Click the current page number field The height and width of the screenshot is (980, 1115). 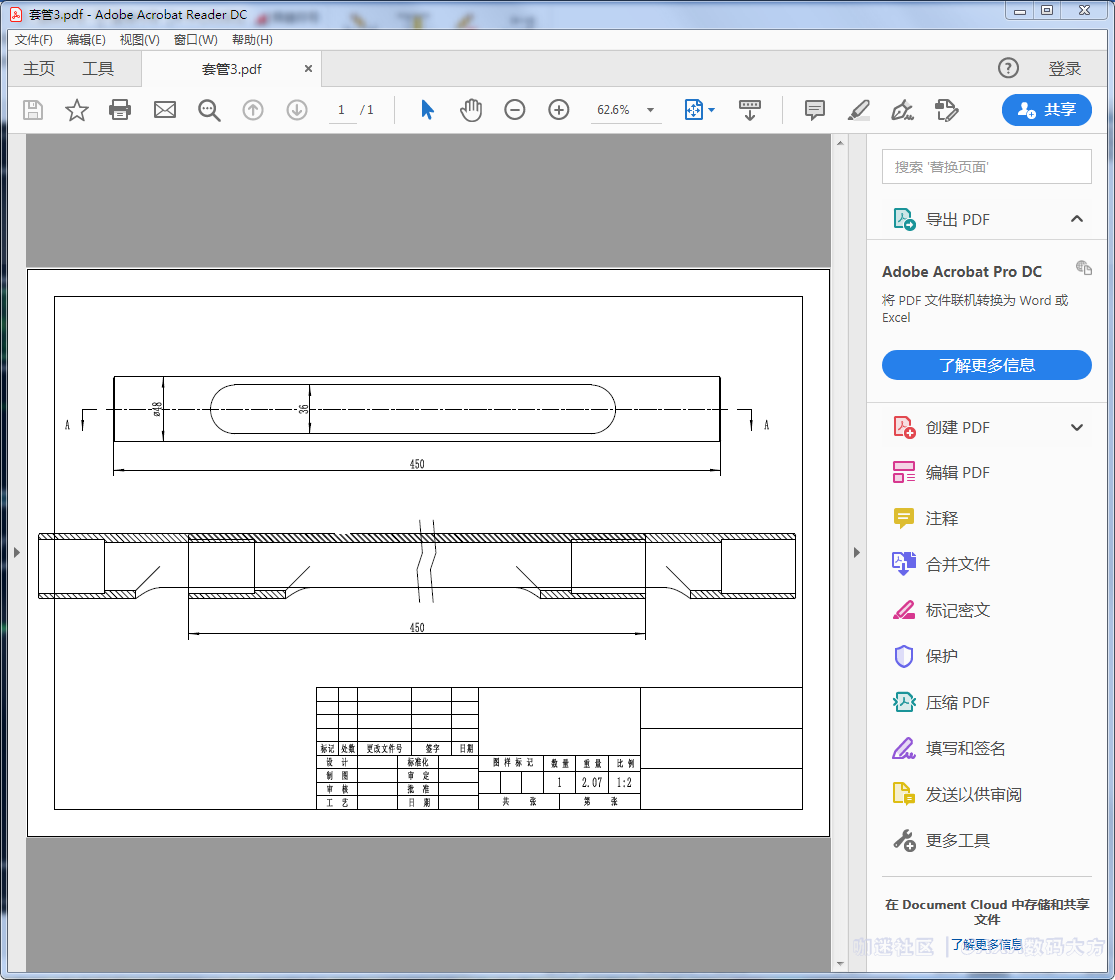tap(342, 110)
